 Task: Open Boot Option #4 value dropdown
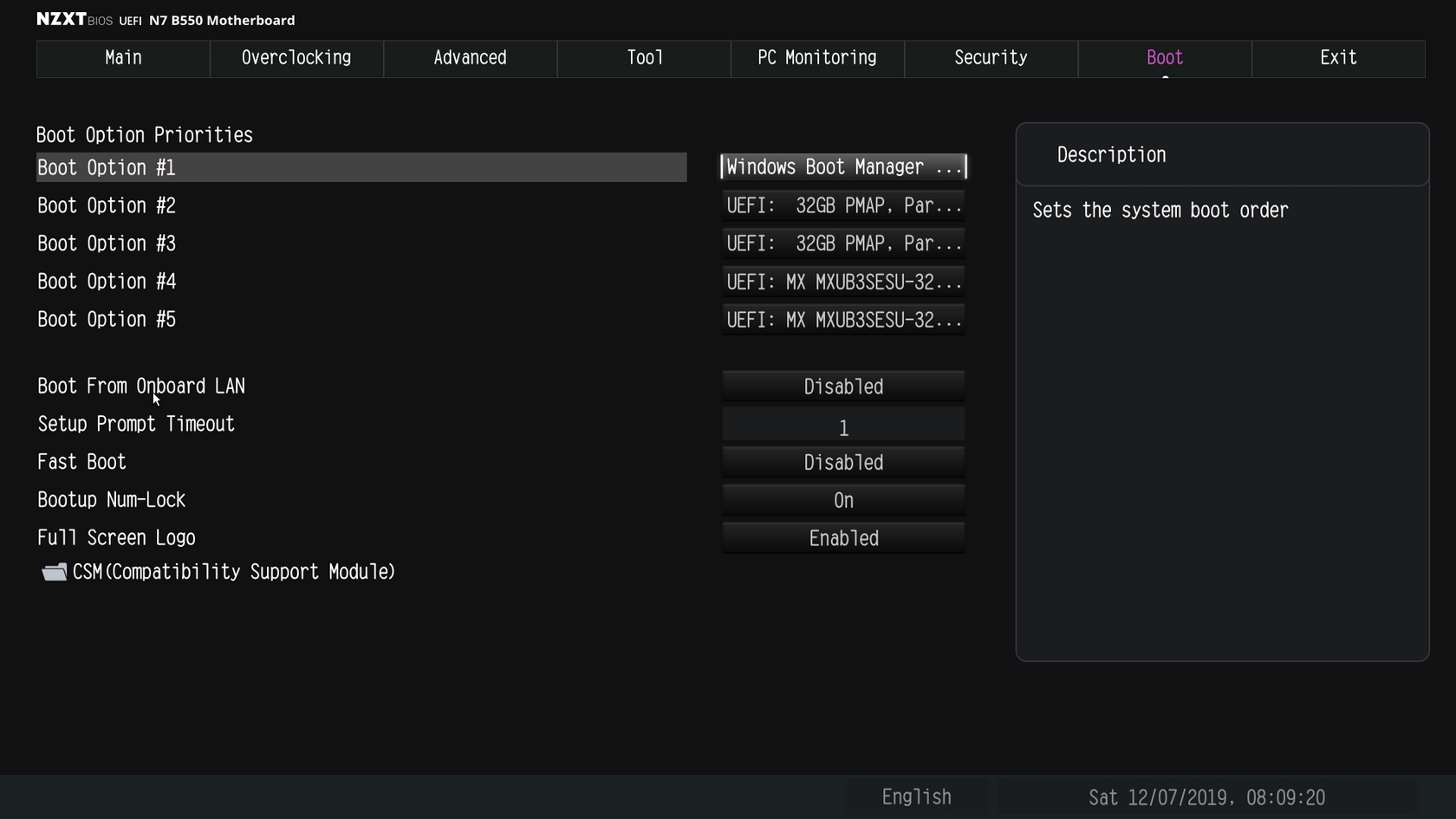(x=843, y=282)
